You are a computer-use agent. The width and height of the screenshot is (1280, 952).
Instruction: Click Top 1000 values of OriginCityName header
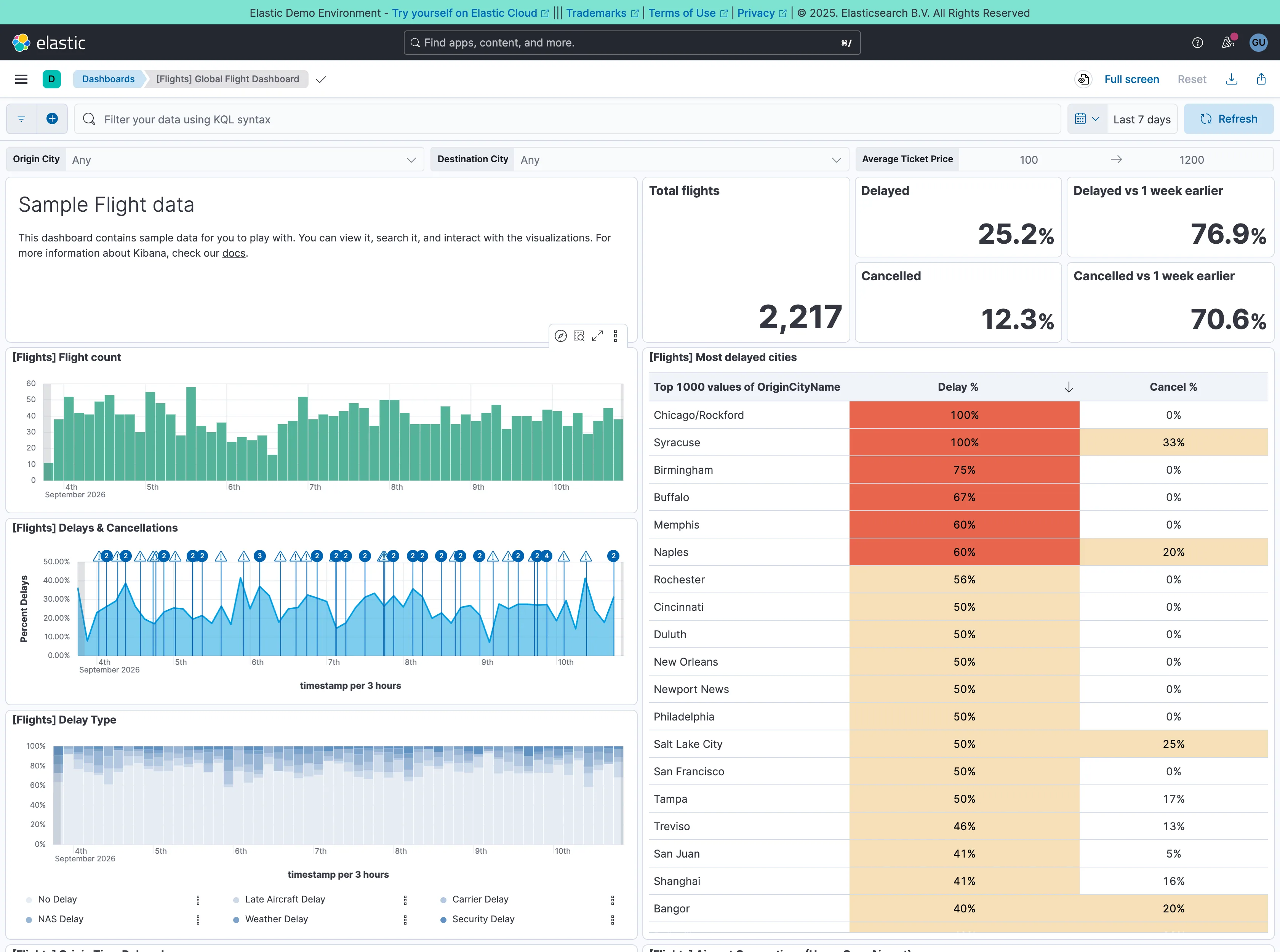pos(747,387)
